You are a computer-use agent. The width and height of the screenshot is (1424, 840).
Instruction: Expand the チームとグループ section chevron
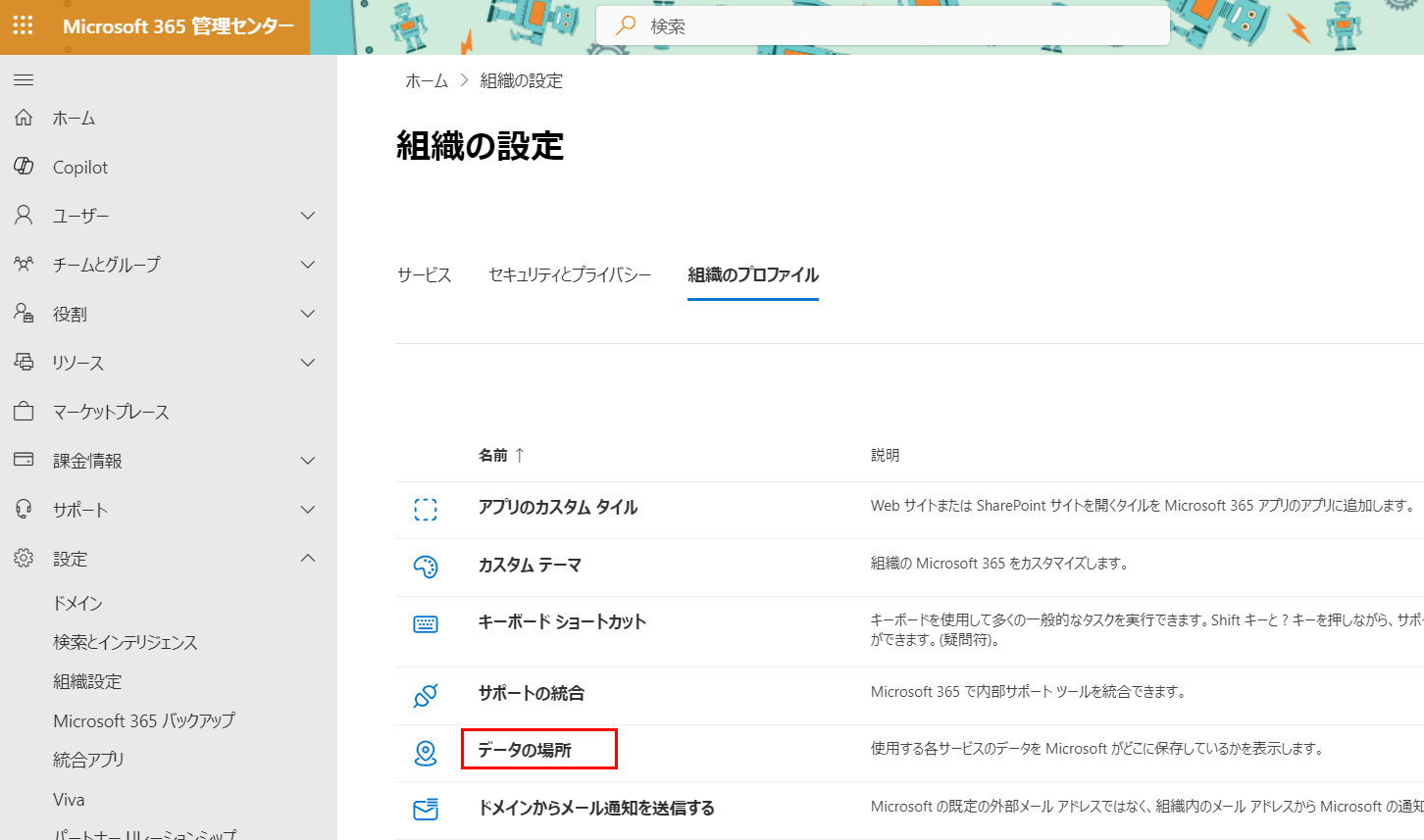coord(308,265)
